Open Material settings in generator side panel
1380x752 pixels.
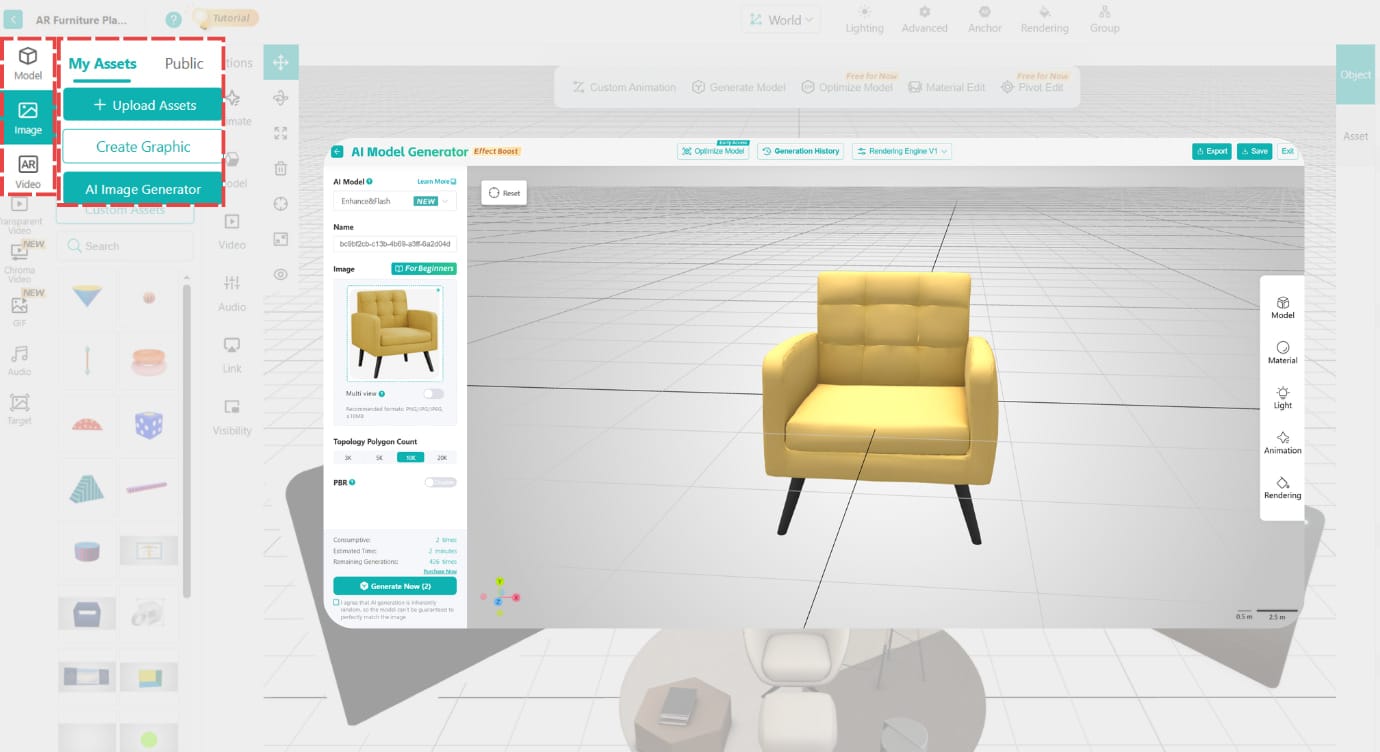point(1283,352)
